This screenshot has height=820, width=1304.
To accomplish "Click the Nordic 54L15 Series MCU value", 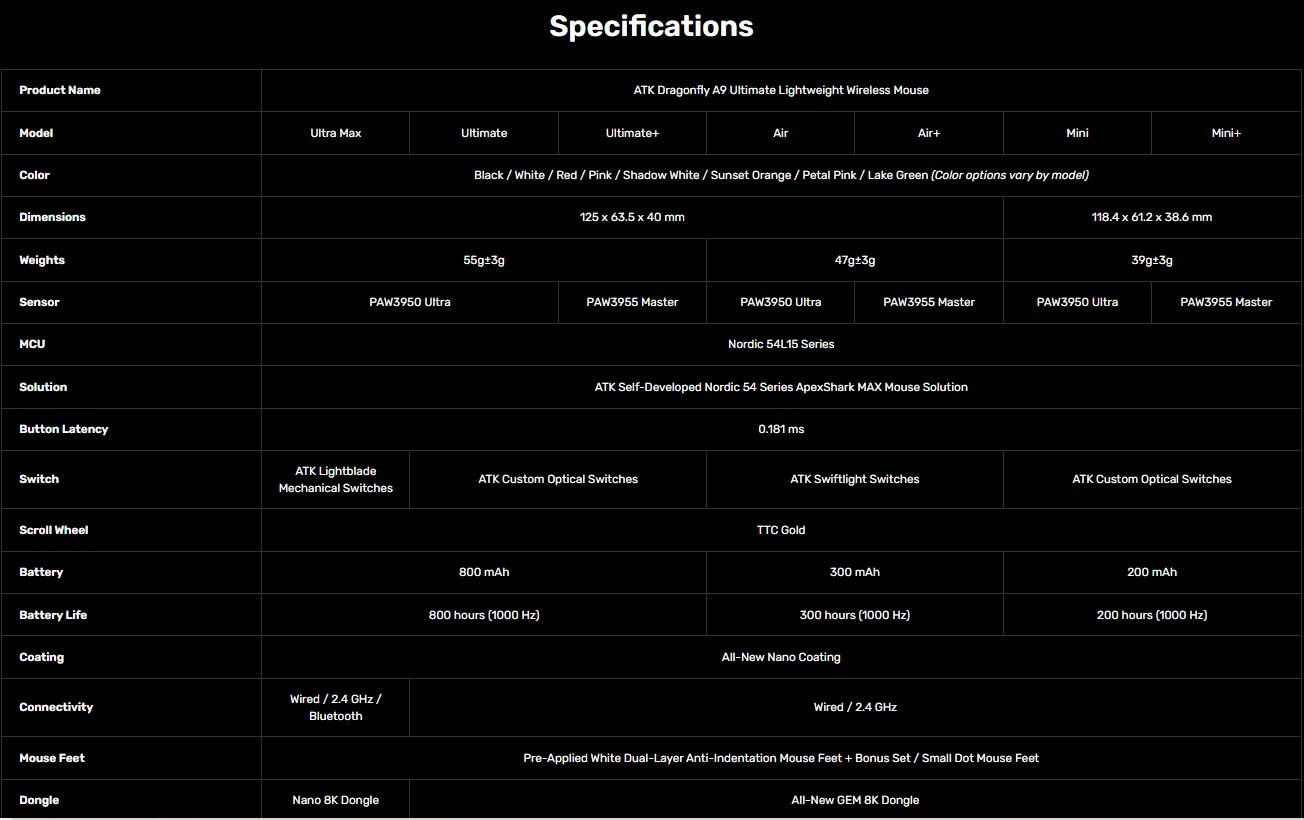I will [781, 344].
